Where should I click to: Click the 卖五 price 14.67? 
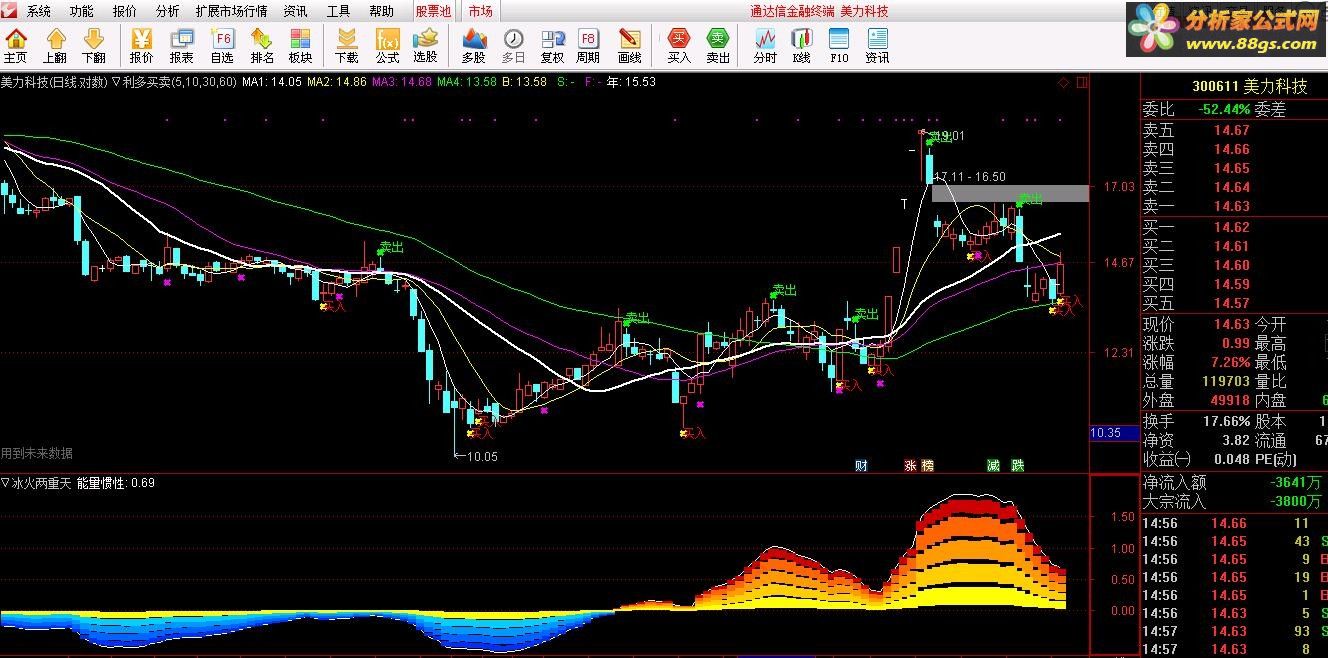(x=1232, y=130)
